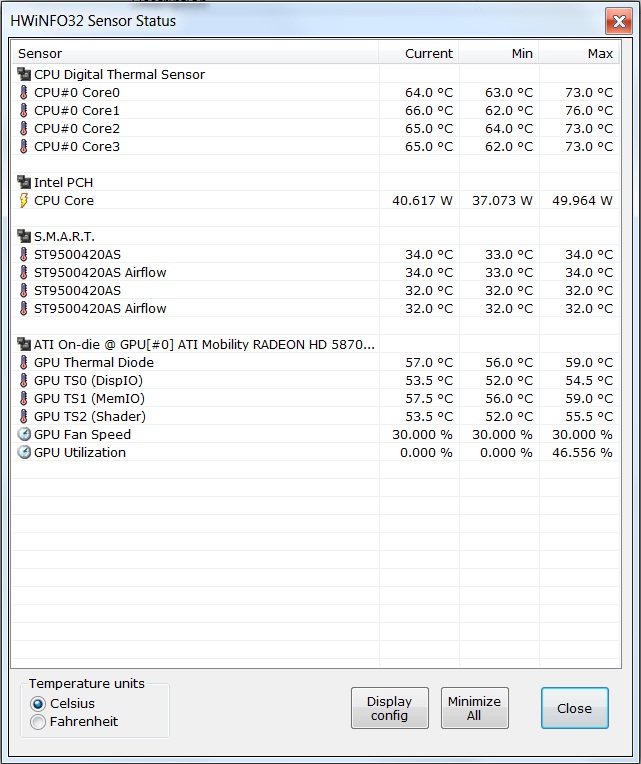
Task: Click the Intel PCH group icon
Action: (24, 182)
